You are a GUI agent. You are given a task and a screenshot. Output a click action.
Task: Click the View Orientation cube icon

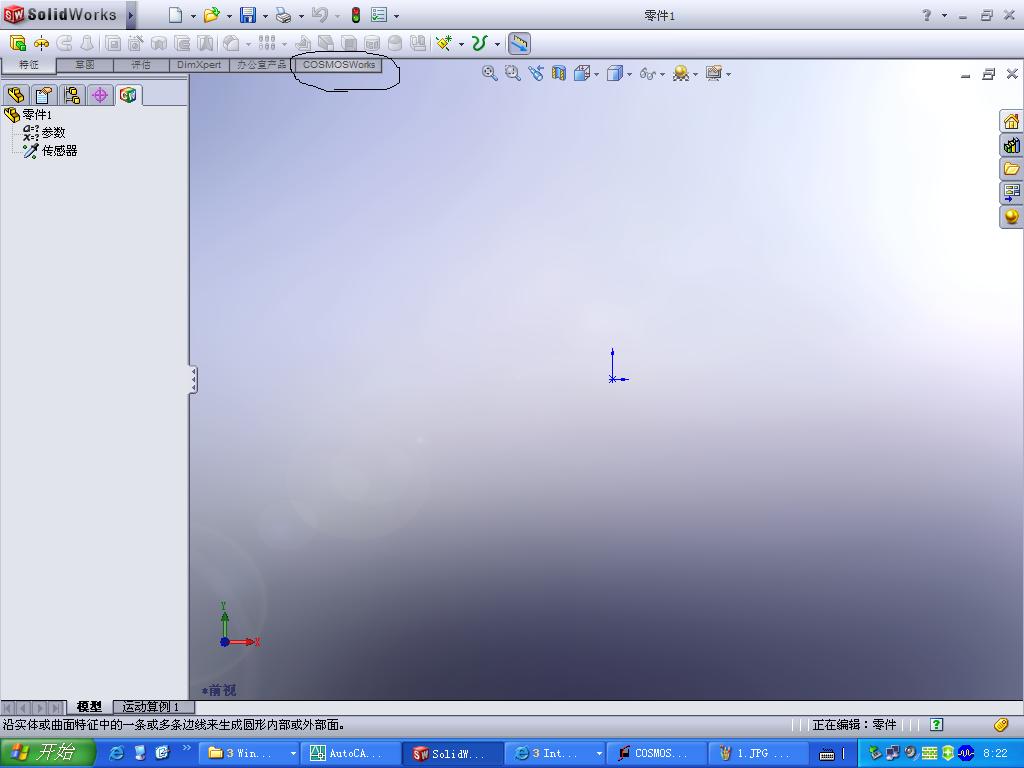pos(581,73)
